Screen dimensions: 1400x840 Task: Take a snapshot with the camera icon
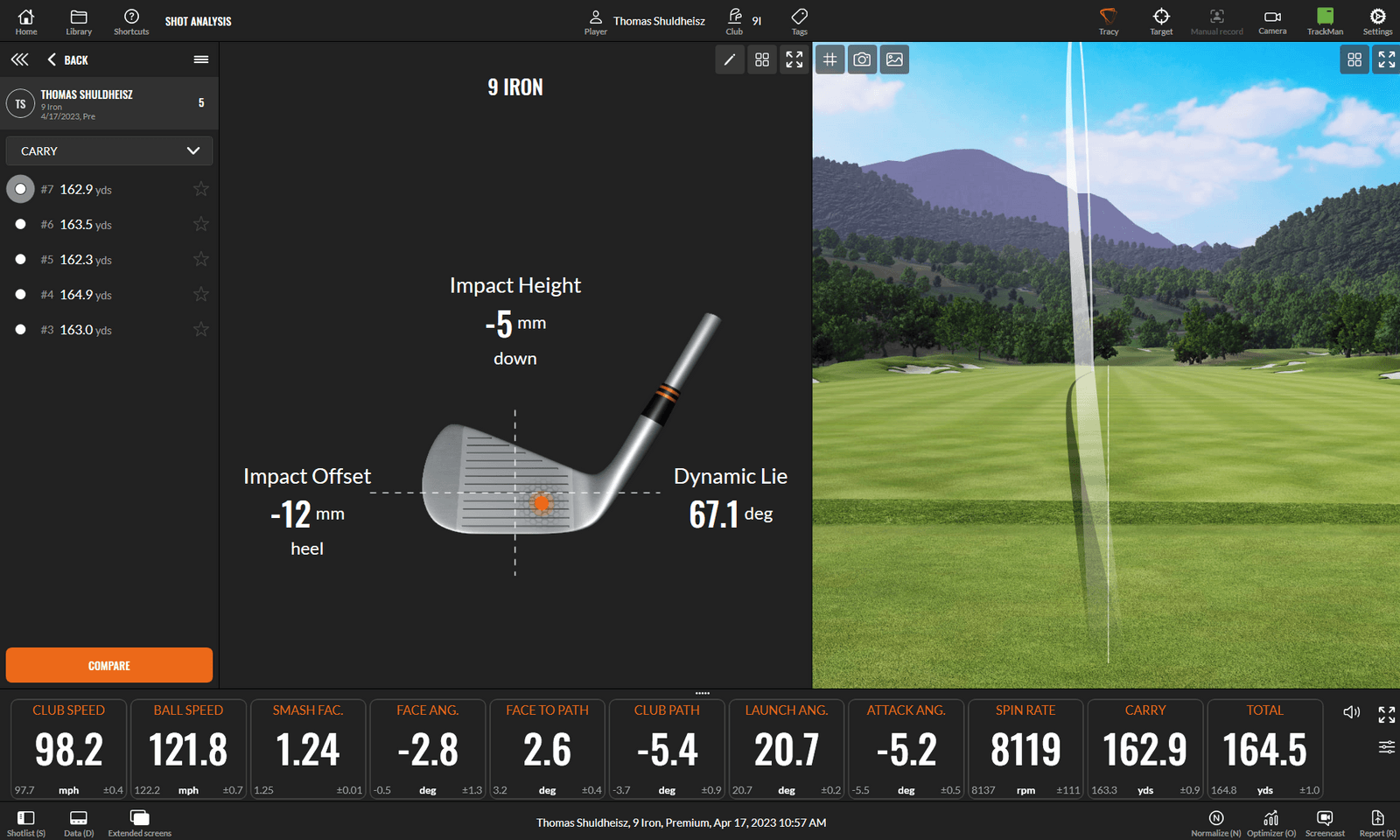tap(862, 59)
